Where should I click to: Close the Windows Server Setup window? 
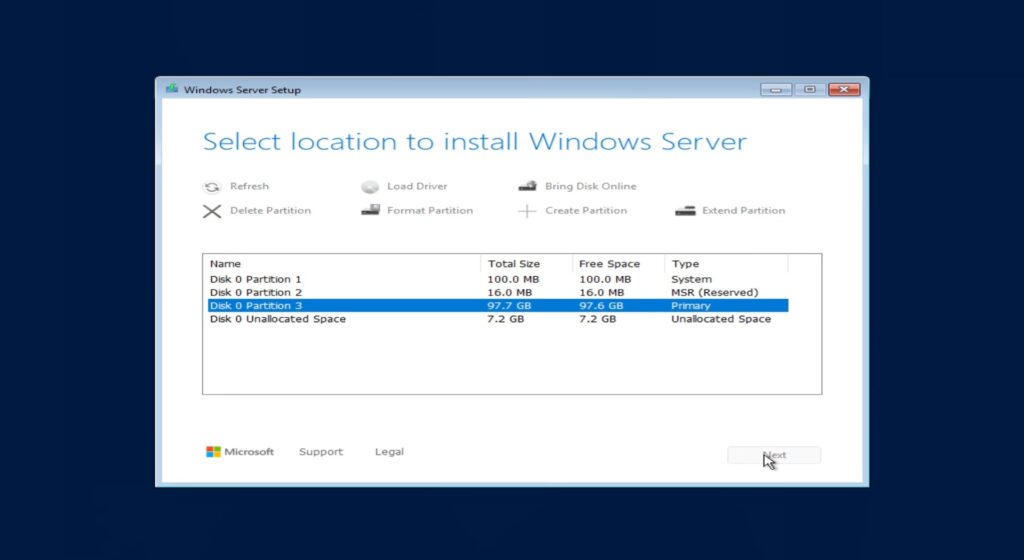(x=844, y=89)
